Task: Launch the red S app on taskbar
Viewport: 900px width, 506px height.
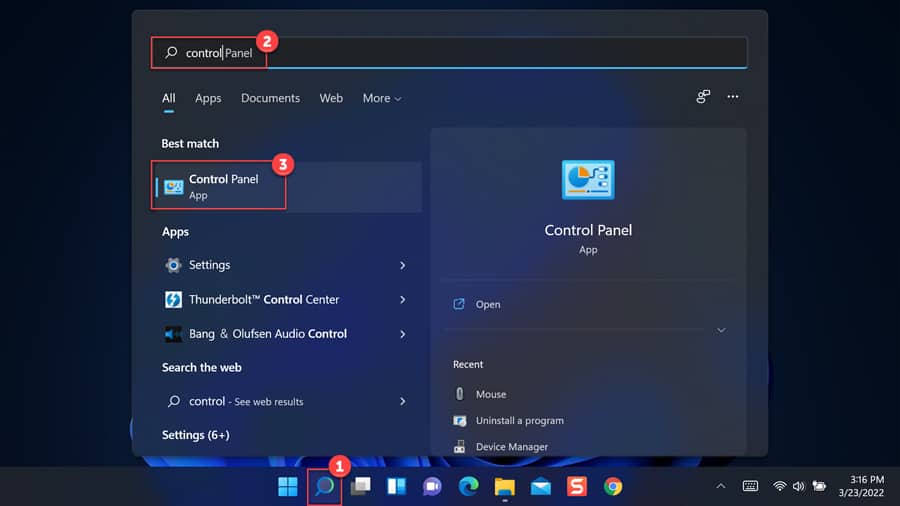Action: (x=577, y=486)
